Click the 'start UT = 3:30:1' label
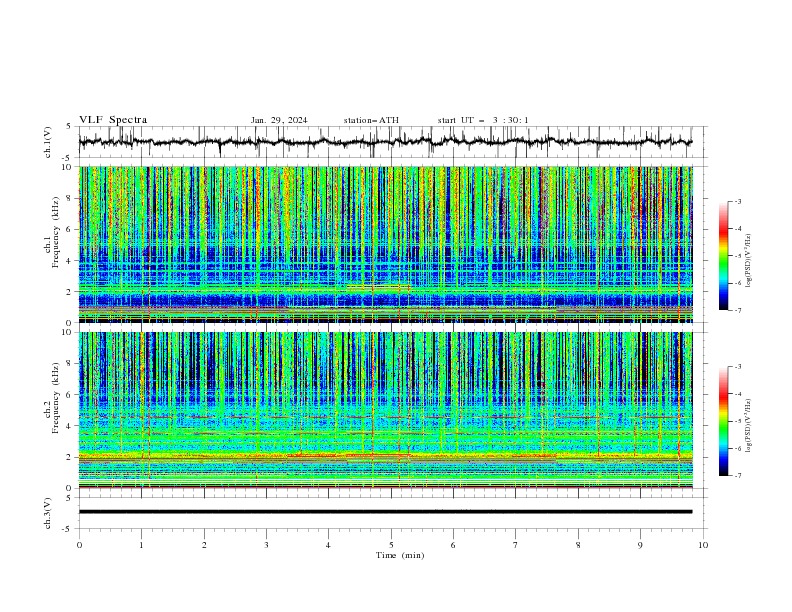Viewport: 792px width, 612px height. pos(483,120)
